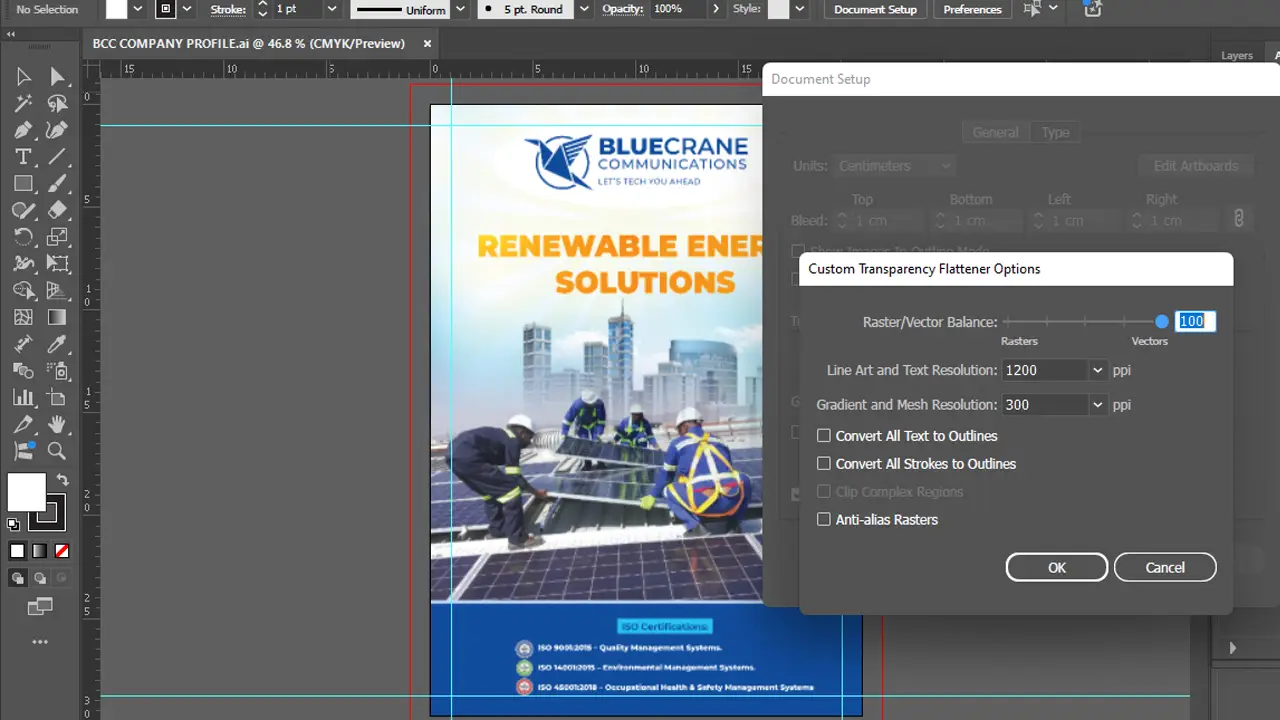Turn on Anti-alias Rasters
The height and width of the screenshot is (720, 1280).
click(823, 519)
